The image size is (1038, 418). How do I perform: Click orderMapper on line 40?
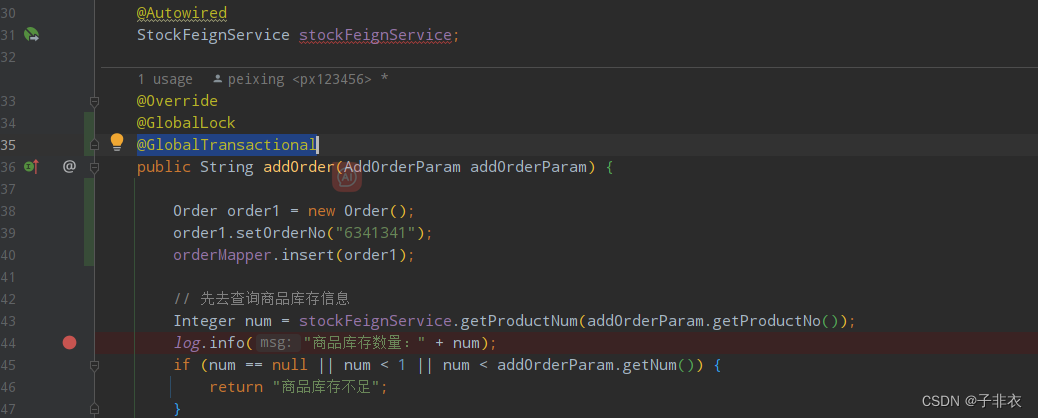point(222,255)
